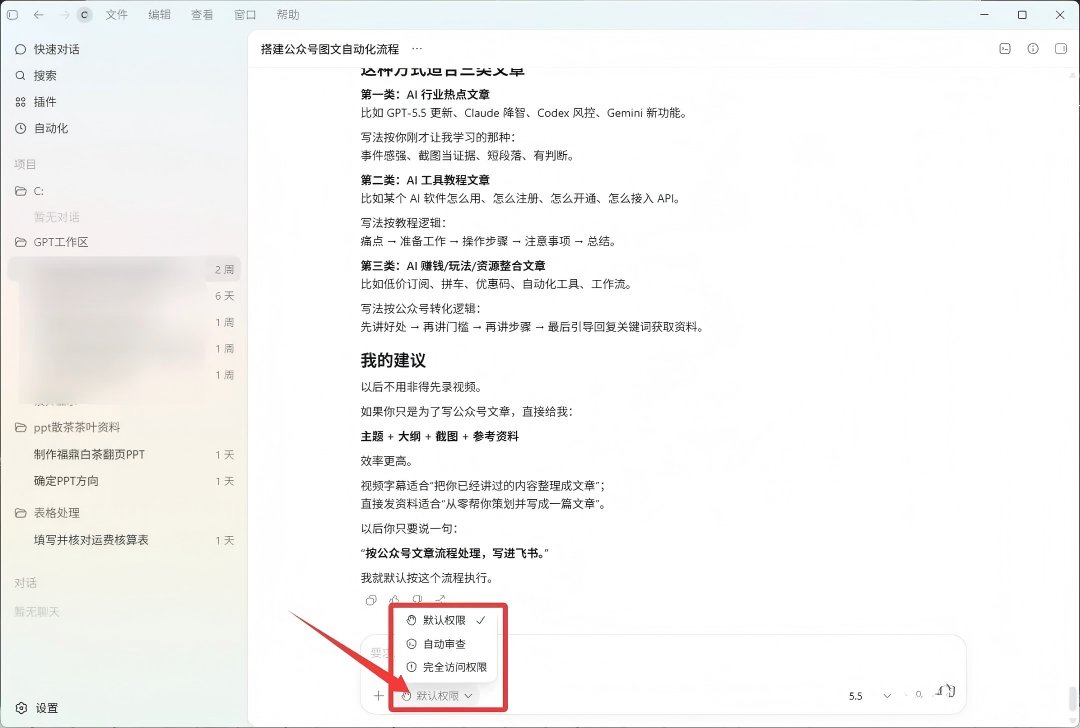The width and height of the screenshot is (1080, 728).
Task: Collapse the GPT工作区 project folder
Action: (x=52, y=242)
